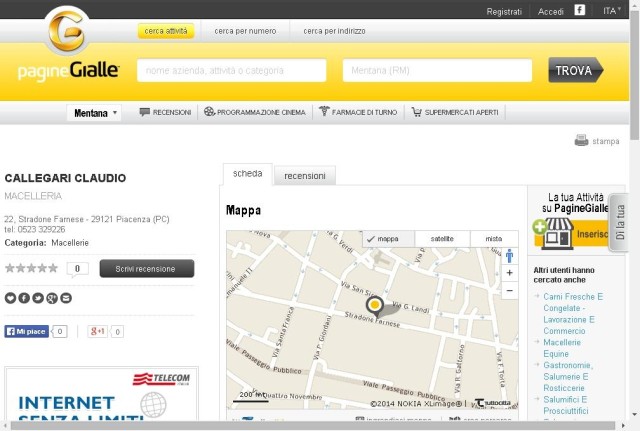The height and width of the screenshot is (431, 640).
Task: Switch map to satellite view
Action: click(442, 239)
